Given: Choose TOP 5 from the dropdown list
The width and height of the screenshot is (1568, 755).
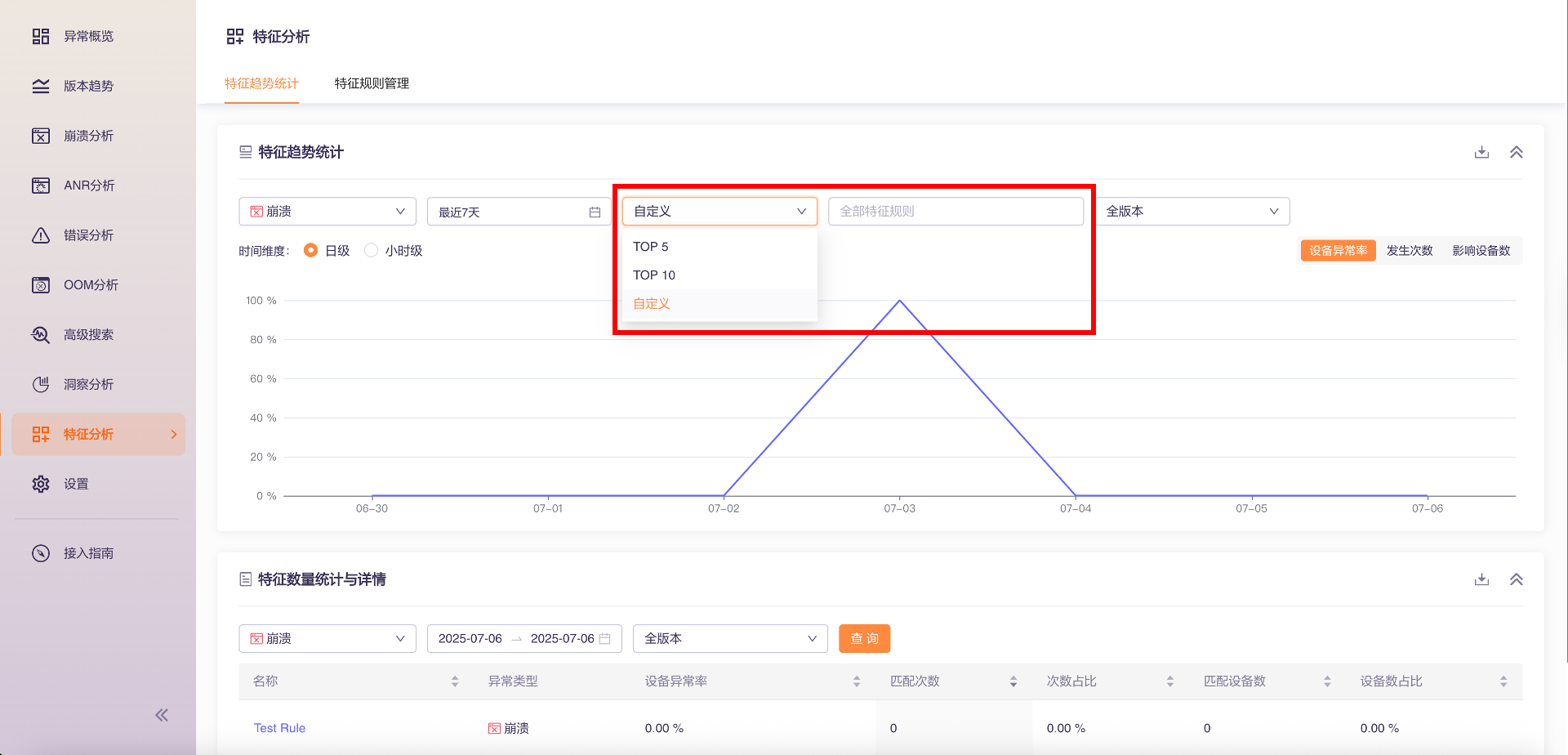Looking at the screenshot, I should point(651,247).
